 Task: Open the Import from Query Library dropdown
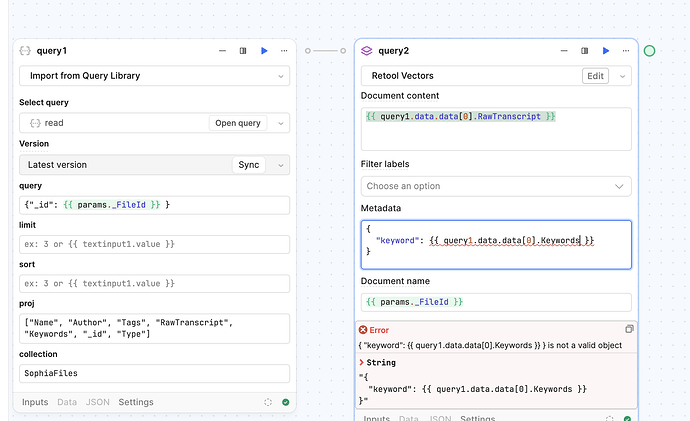click(154, 76)
